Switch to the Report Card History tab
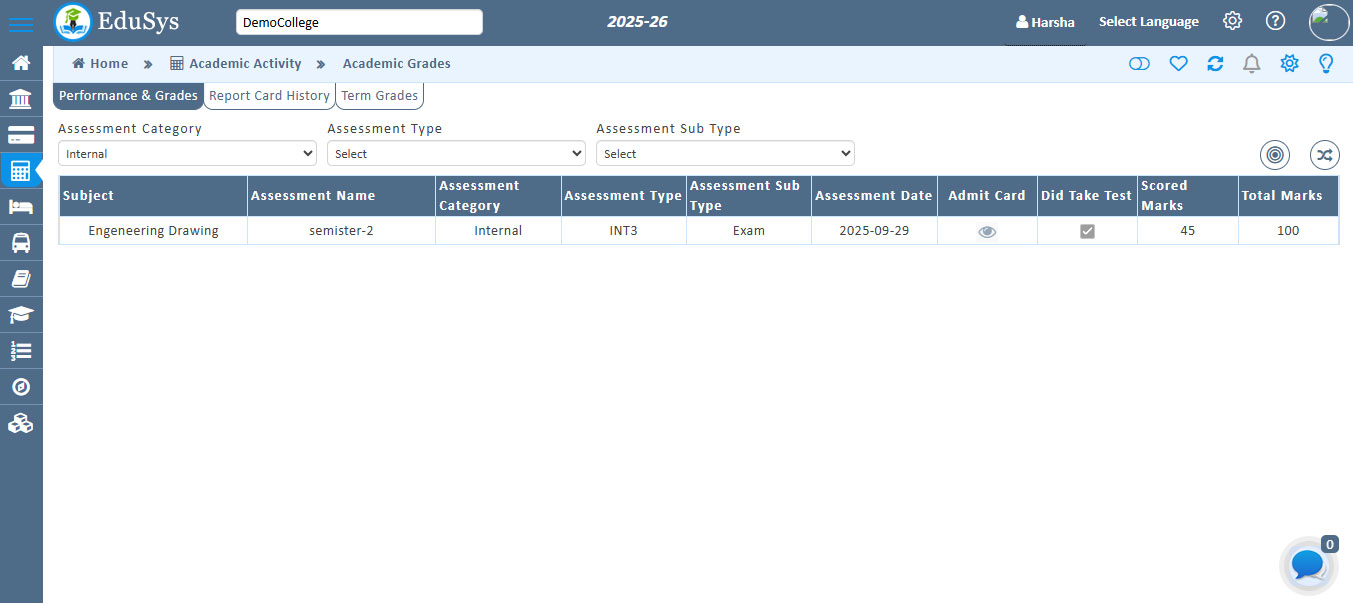The image size is (1353, 603). tap(268, 95)
